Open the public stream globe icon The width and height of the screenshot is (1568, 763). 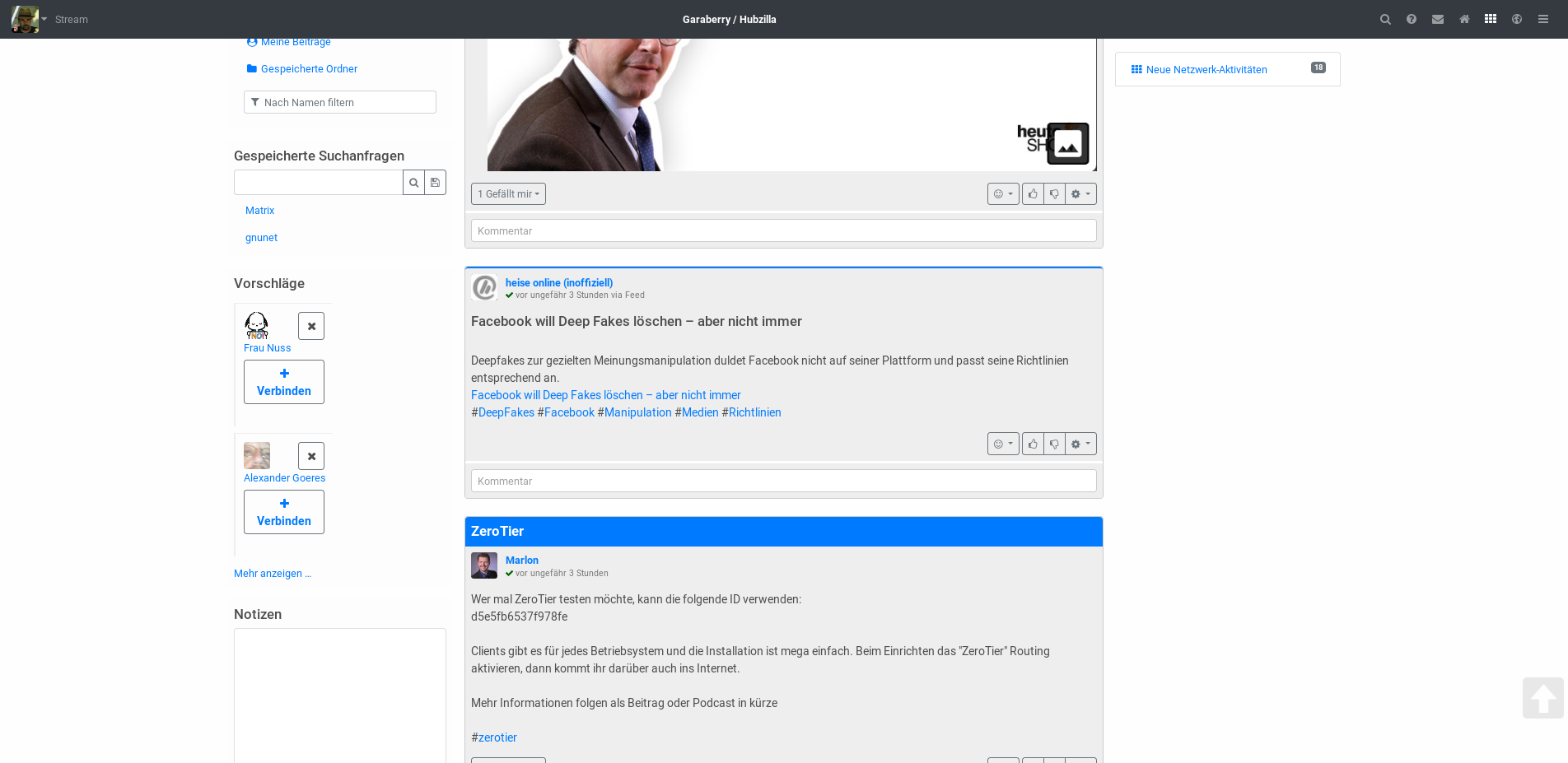1517,20
